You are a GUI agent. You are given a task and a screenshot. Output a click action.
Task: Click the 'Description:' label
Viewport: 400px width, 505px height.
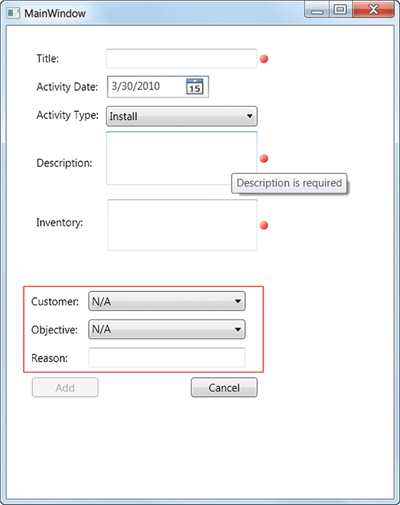[64, 163]
